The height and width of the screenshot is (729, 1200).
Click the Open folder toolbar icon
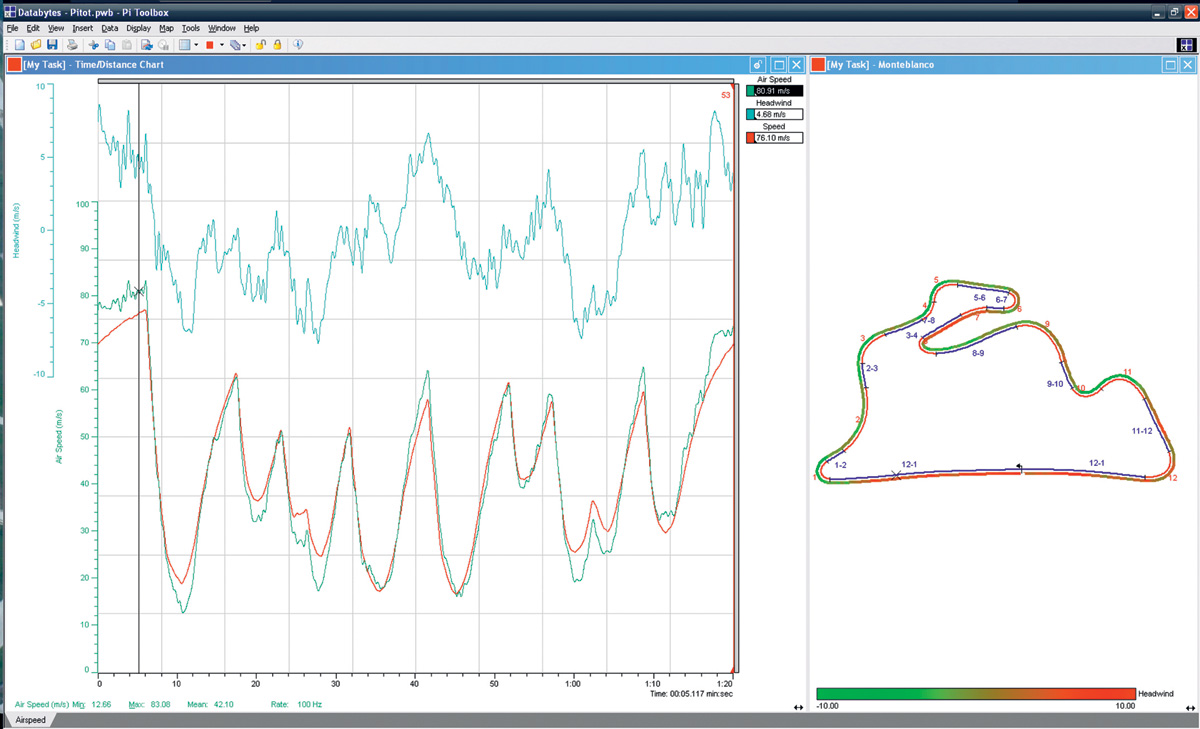pos(35,45)
